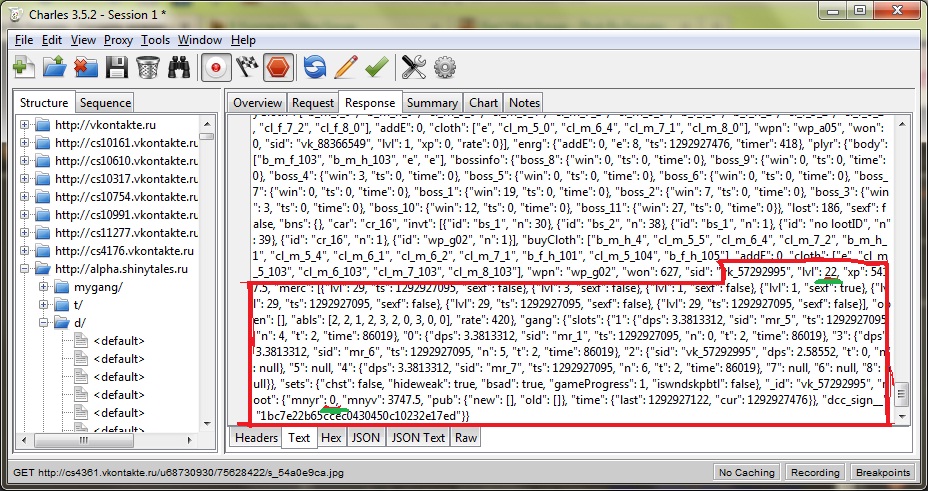Toggle throttling with the checkered flag icon
928x491 pixels.
tap(247, 67)
